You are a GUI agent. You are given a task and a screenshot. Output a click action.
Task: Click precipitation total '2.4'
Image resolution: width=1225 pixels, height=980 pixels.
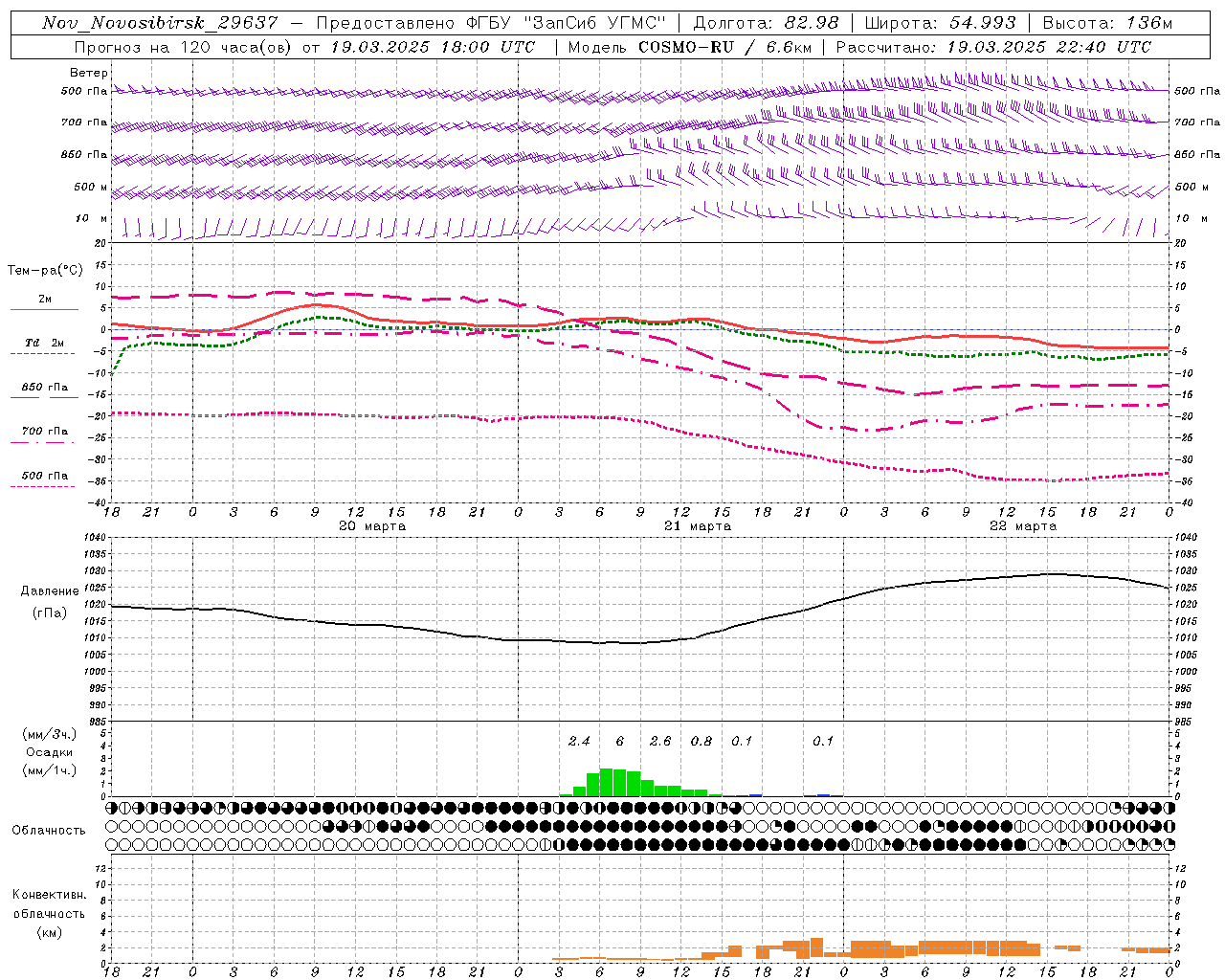pyautogui.click(x=579, y=742)
